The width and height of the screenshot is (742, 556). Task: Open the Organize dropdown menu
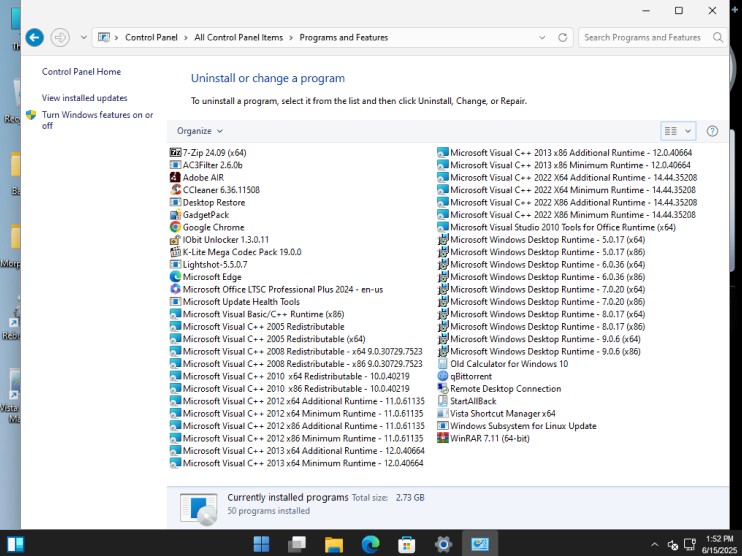coord(199,131)
